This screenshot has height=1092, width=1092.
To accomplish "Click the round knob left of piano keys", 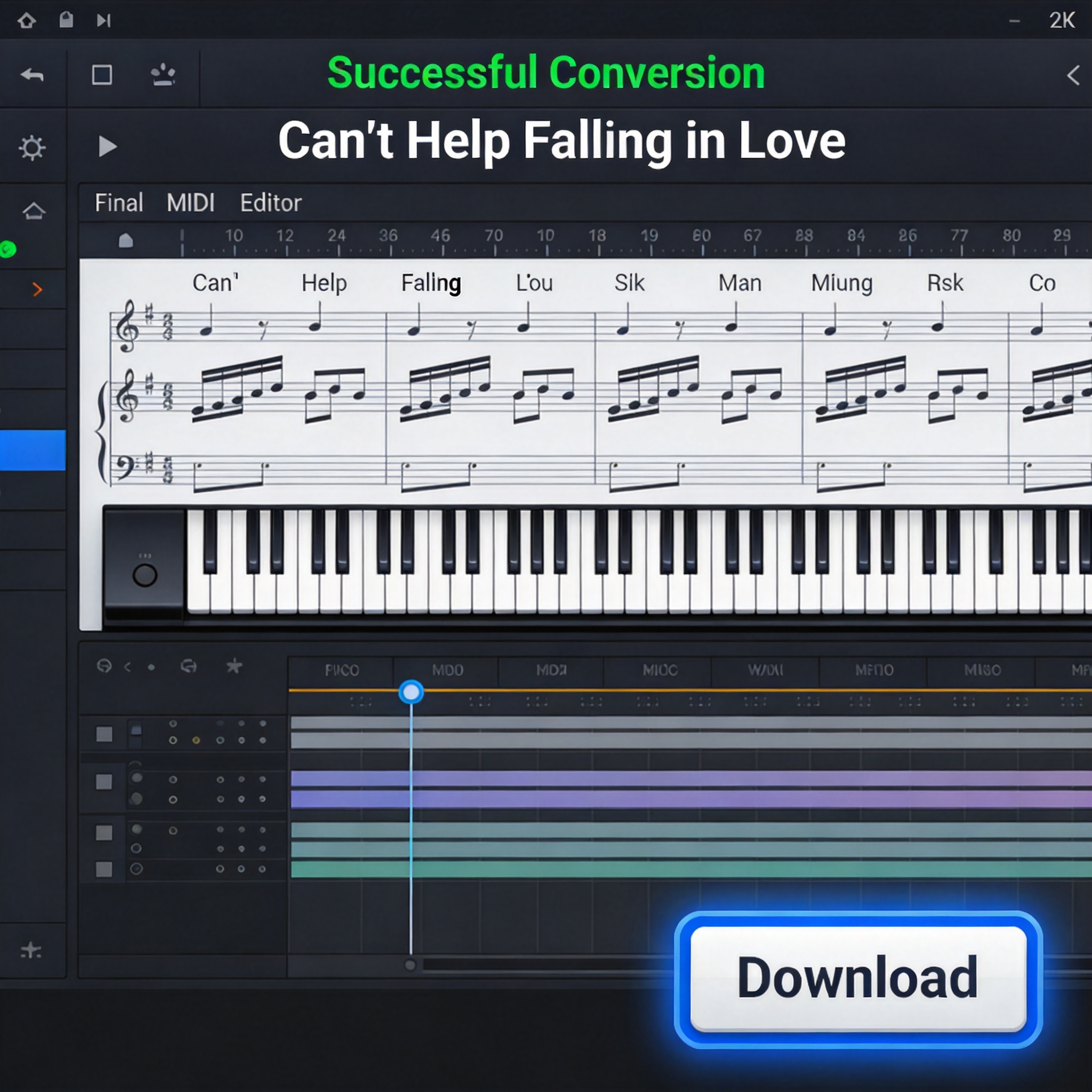I will (144, 575).
